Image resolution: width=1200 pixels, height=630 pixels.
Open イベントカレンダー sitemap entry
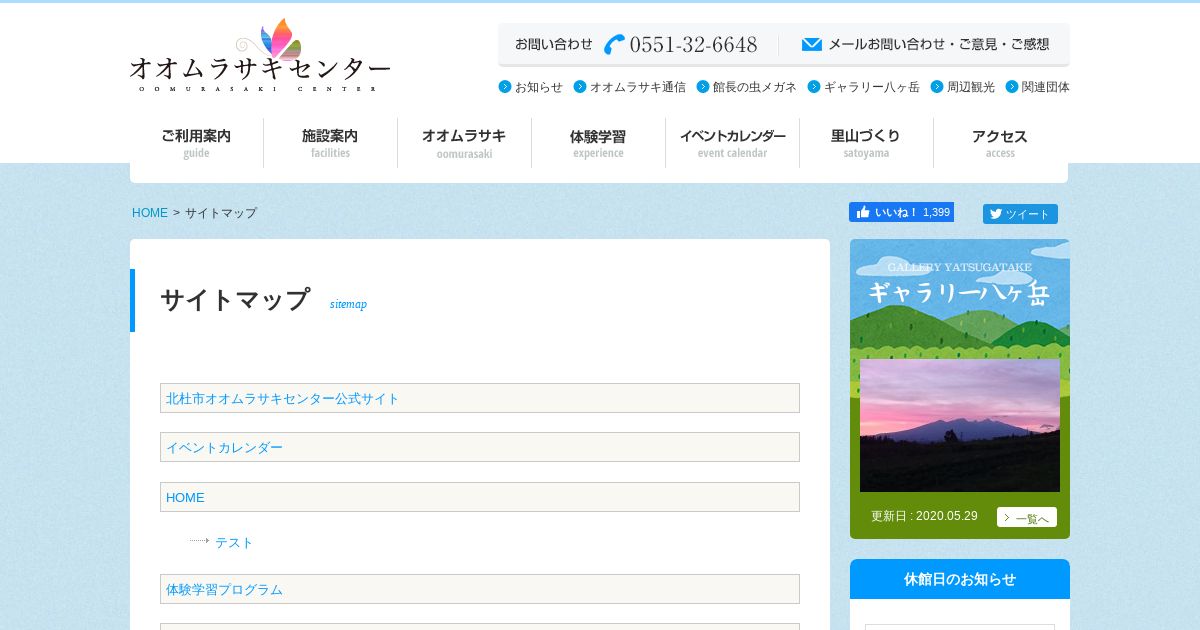point(224,447)
